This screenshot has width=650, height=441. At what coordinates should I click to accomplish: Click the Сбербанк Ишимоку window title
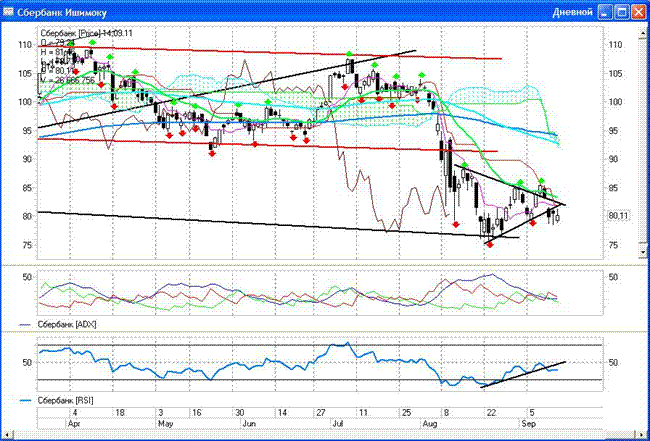(x=62, y=12)
